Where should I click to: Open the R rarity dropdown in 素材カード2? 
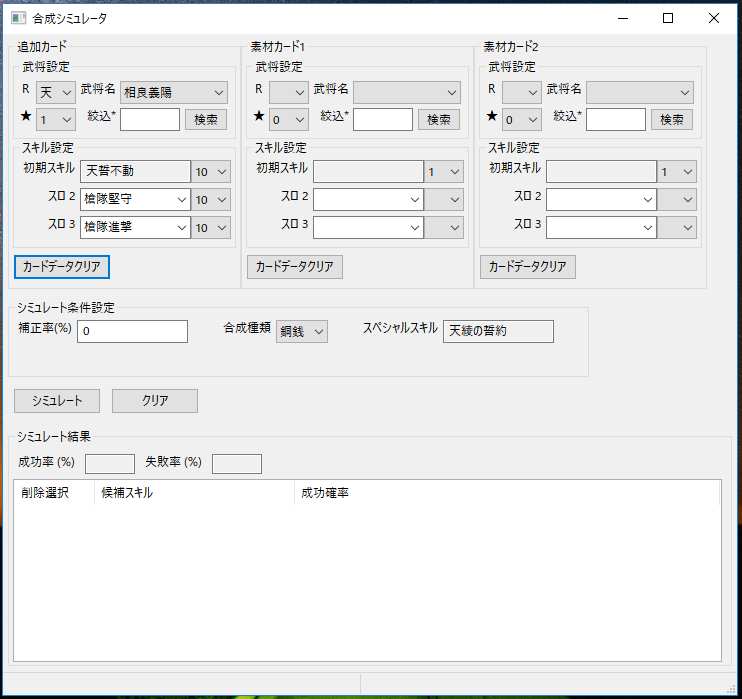521,92
